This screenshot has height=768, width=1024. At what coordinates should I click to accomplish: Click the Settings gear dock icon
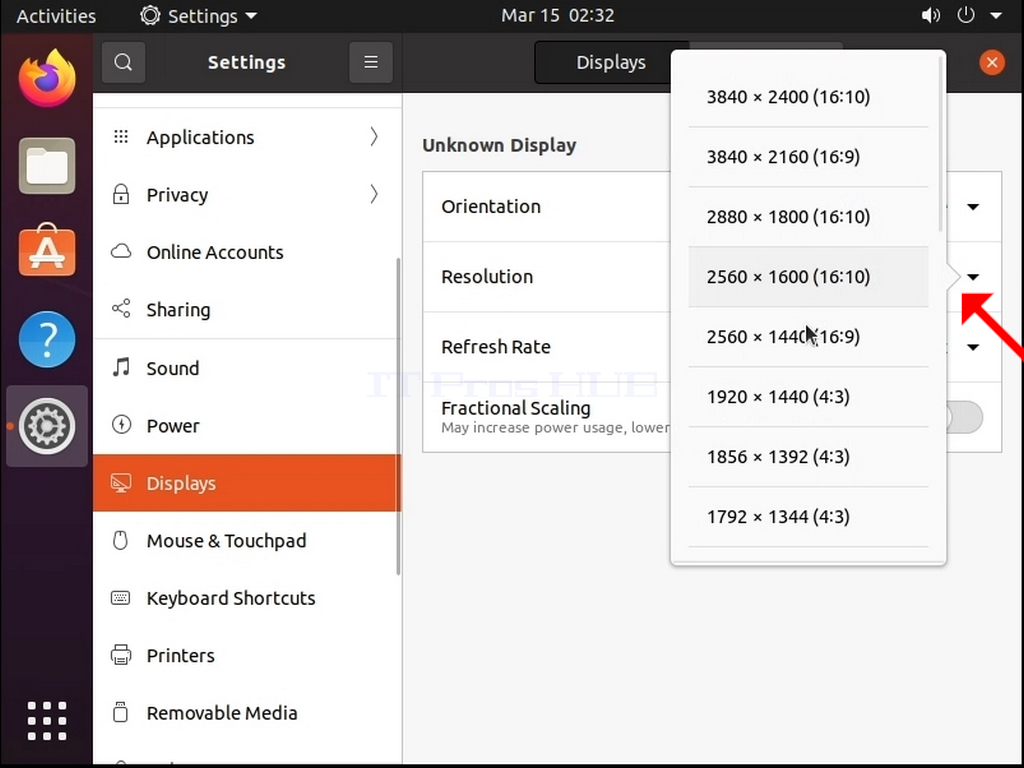[47, 426]
